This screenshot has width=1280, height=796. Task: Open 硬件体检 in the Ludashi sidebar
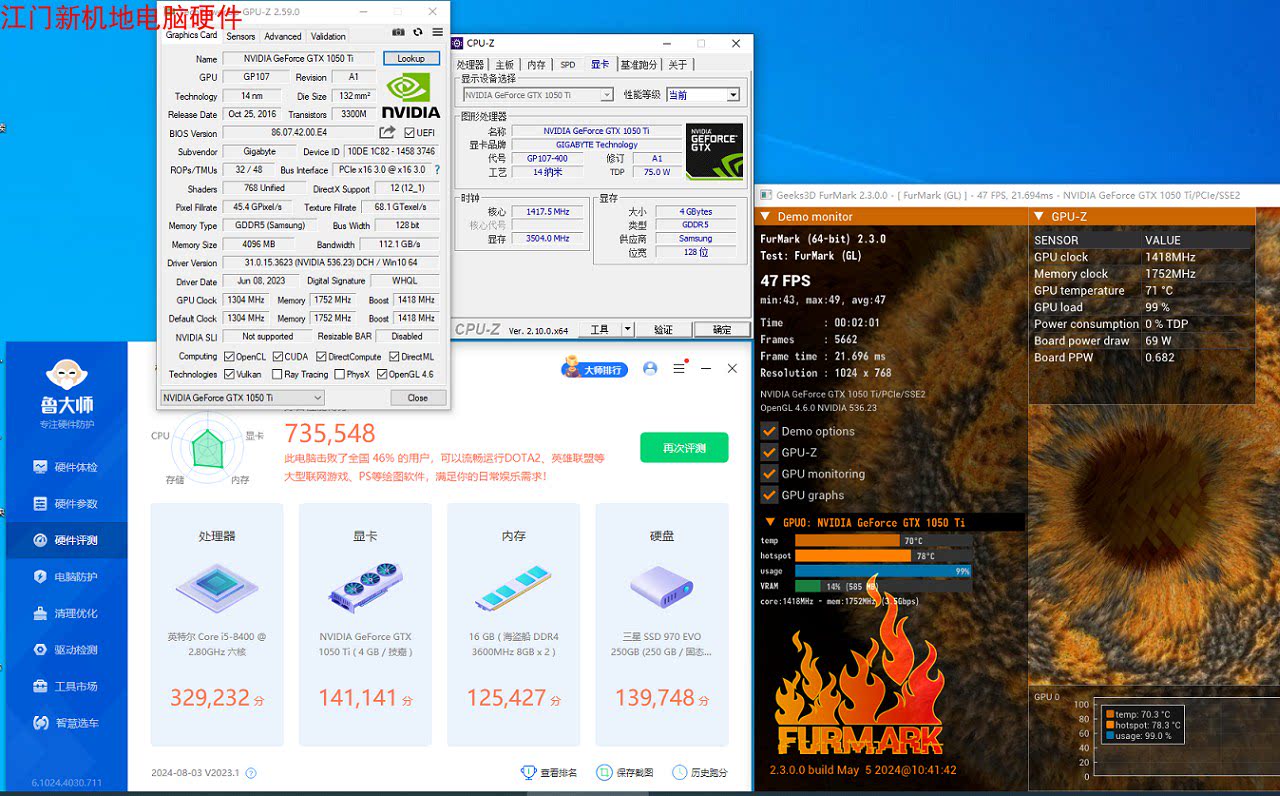tap(66, 467)
